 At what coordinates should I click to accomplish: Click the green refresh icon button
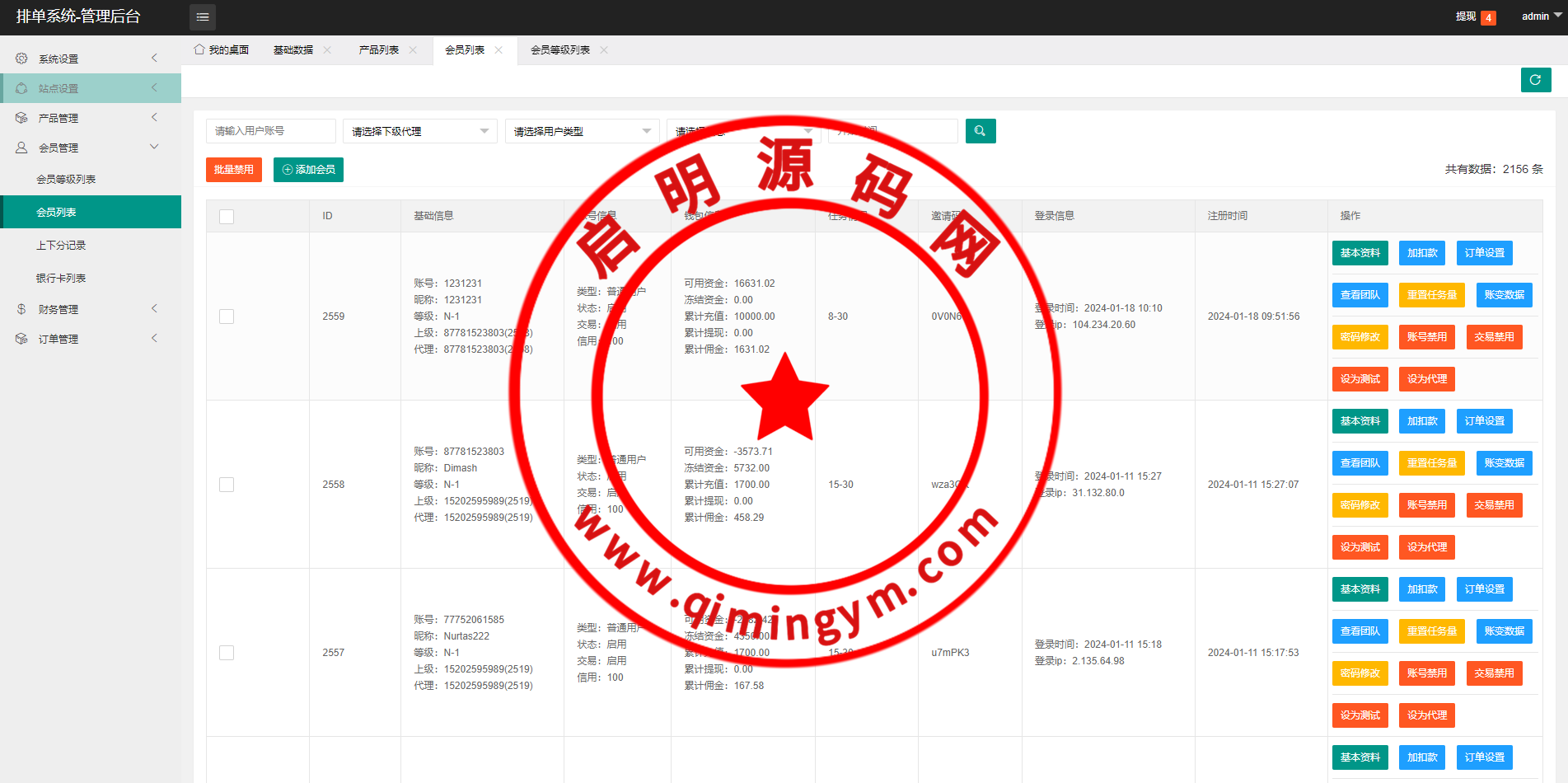coord(1535,80)
